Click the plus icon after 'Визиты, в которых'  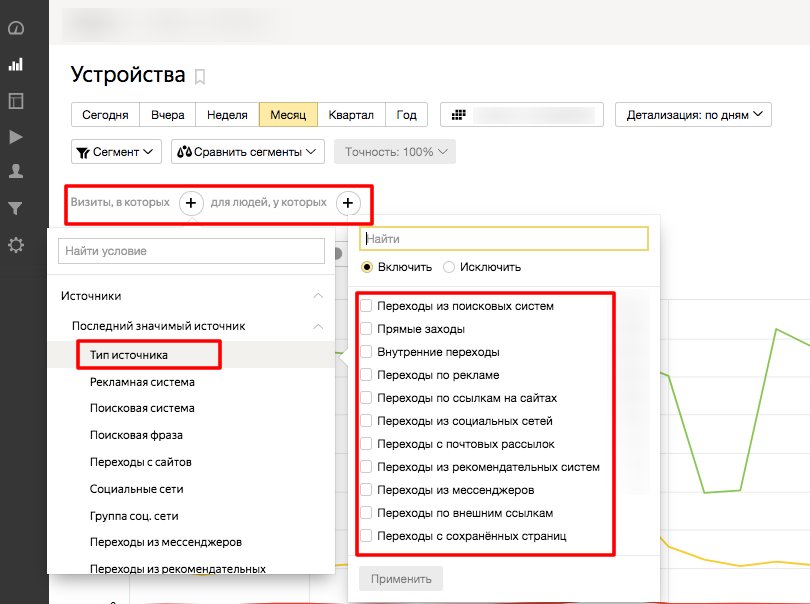189,202
